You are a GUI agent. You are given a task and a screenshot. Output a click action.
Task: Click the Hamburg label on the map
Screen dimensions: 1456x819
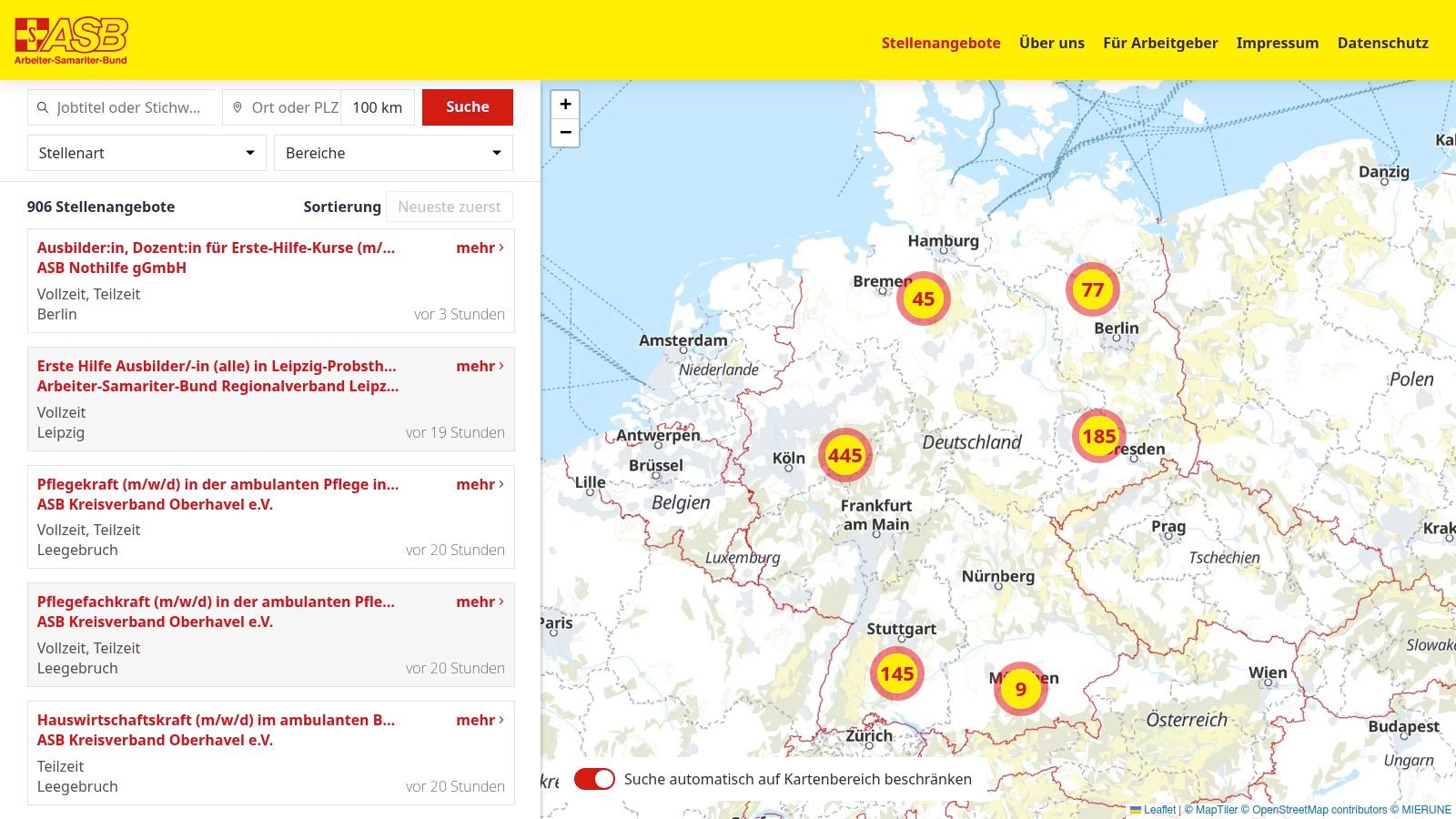[943, 241]
